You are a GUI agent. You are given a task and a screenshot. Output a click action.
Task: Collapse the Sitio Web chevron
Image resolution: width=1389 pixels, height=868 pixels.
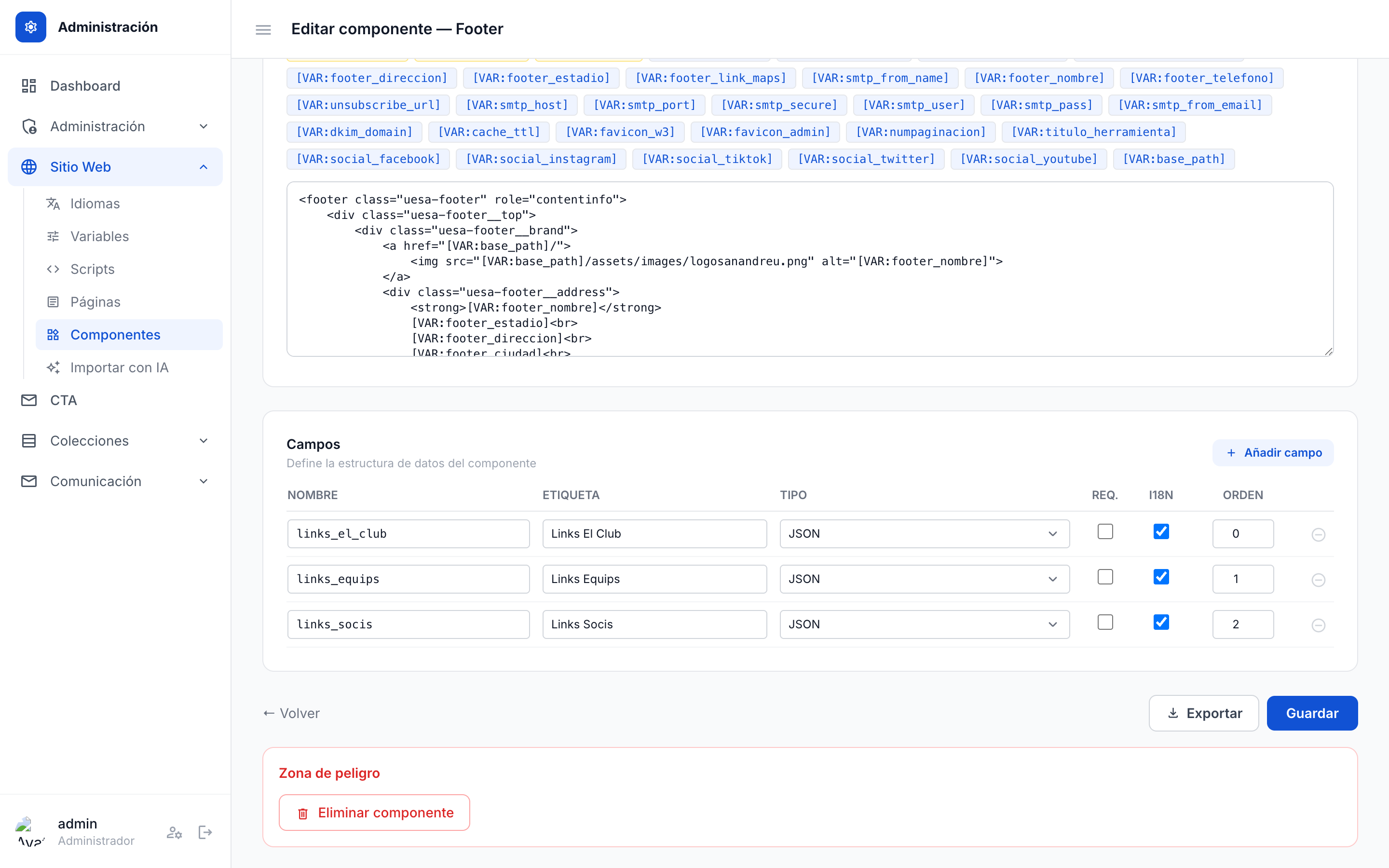coord(203,167)
